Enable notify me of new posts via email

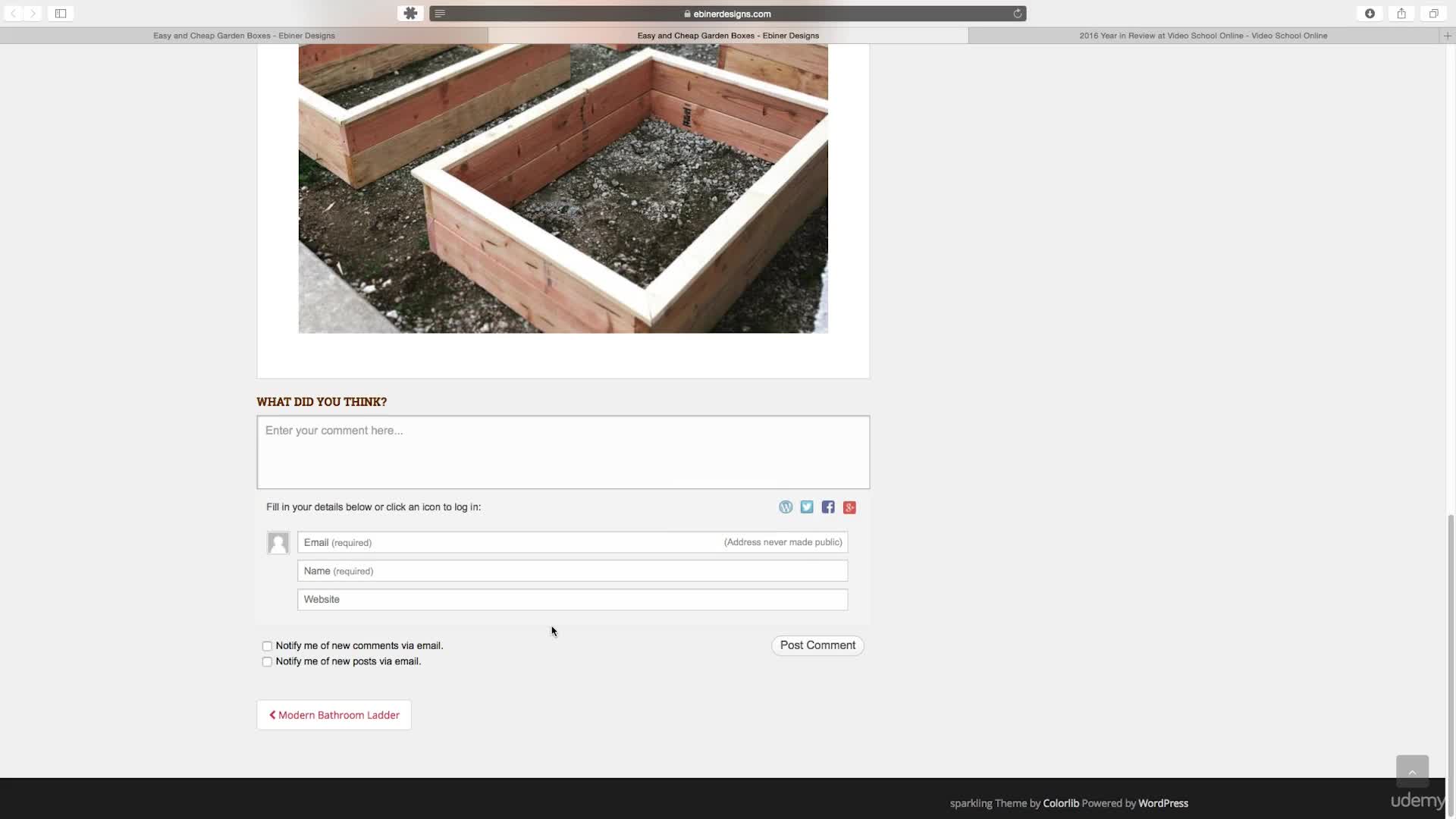pos(267,662)
